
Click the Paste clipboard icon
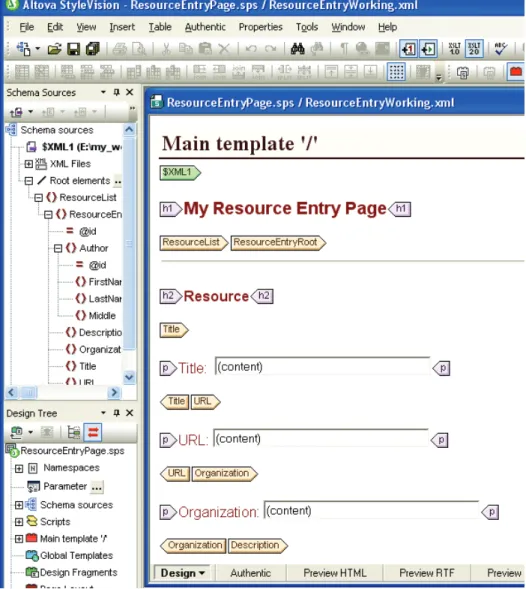tap(205, 49)
